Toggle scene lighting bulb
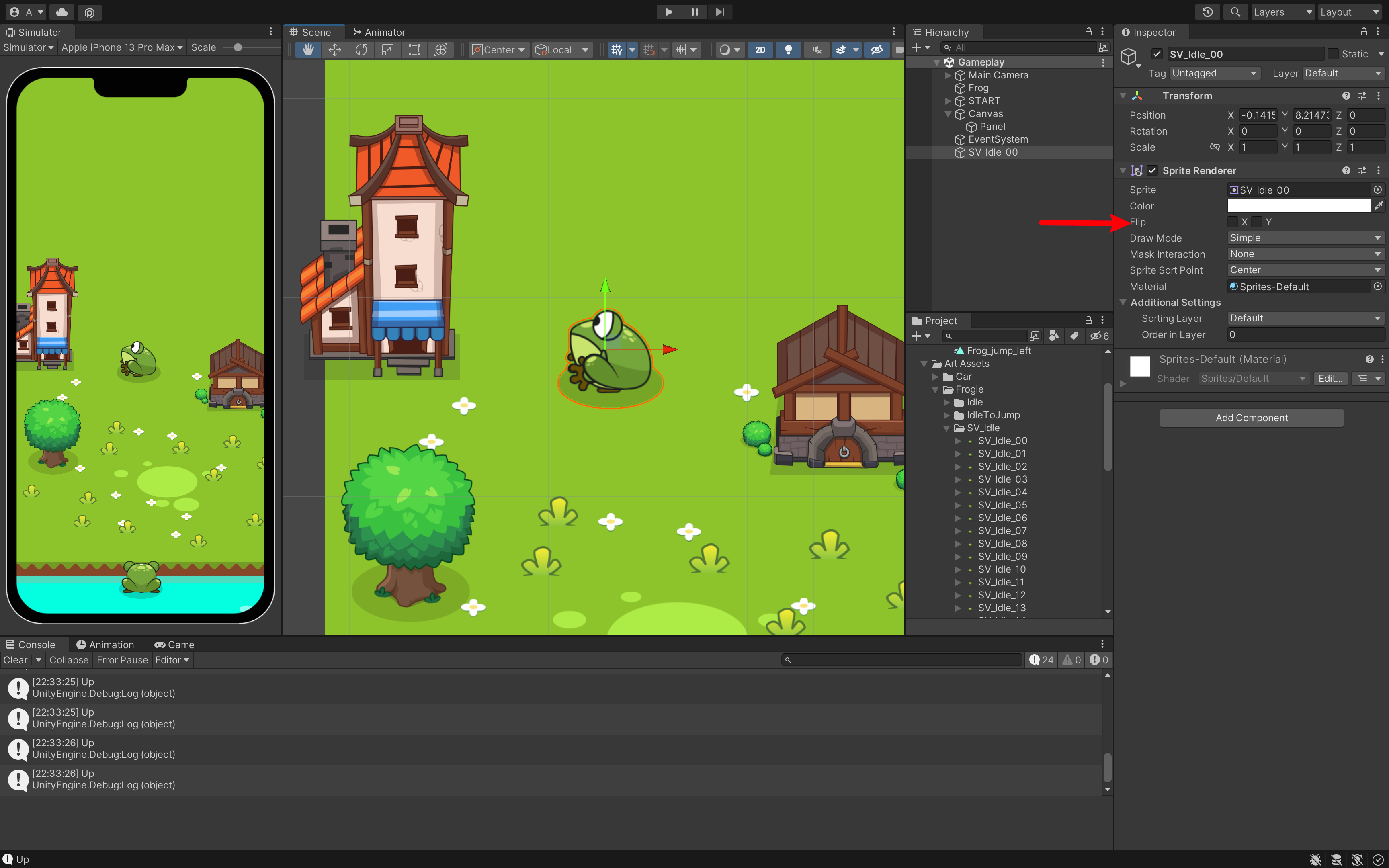Image resolution: width=1389 pixels, height=868 pixels. tap(788, 50)
